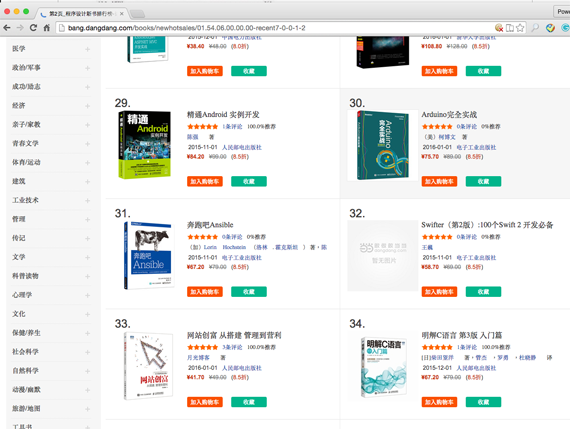This screenshot has width=570, height=429.
Task: Open author 月光博客 link
Action: point(198,357)
